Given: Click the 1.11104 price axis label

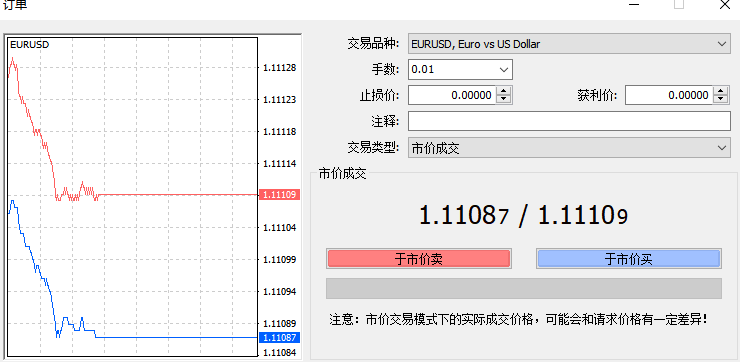Looking at the screenshot, I should pyautogui.click(x=280, y=227).
